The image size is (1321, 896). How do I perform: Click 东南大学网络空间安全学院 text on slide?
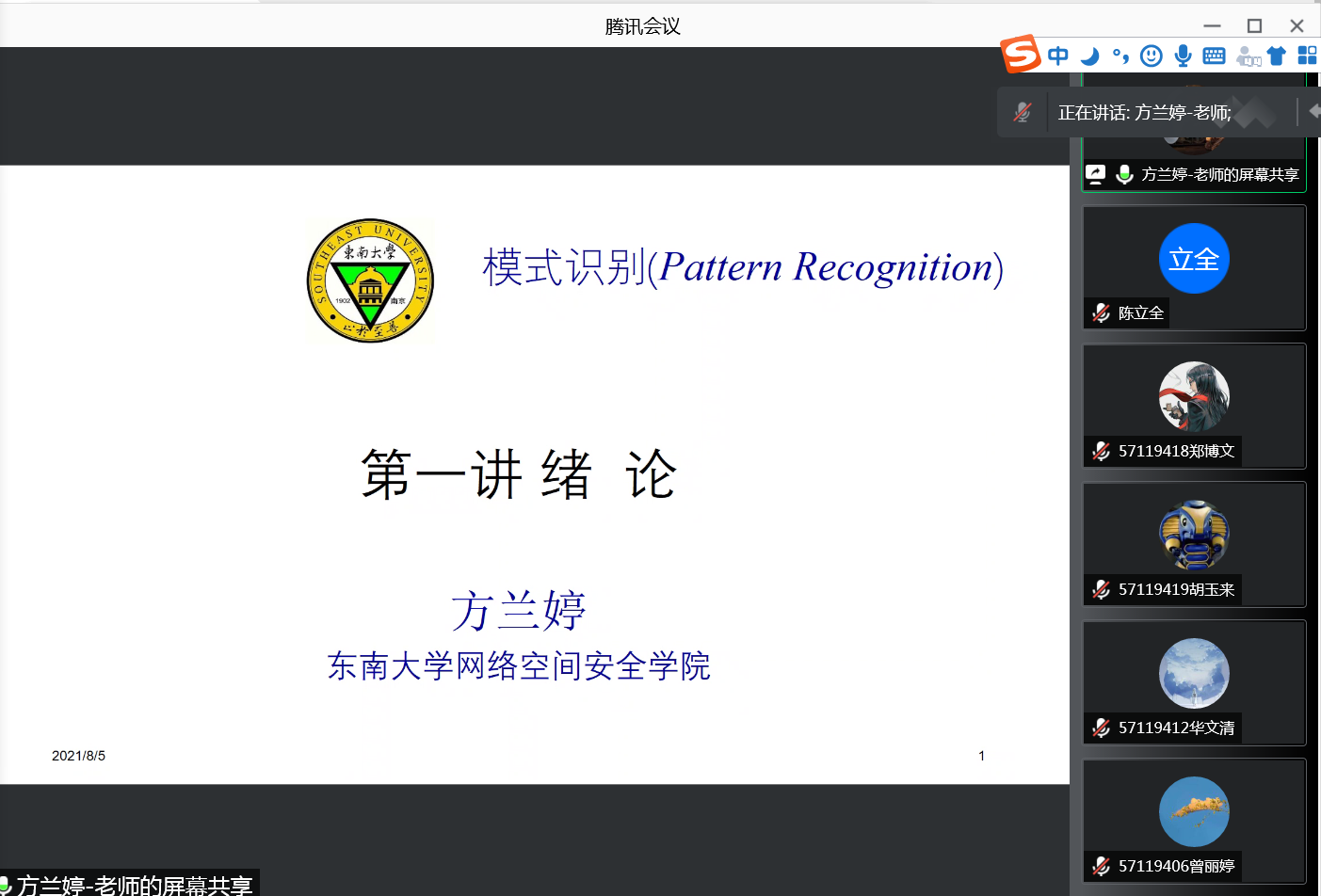point(519,665)
